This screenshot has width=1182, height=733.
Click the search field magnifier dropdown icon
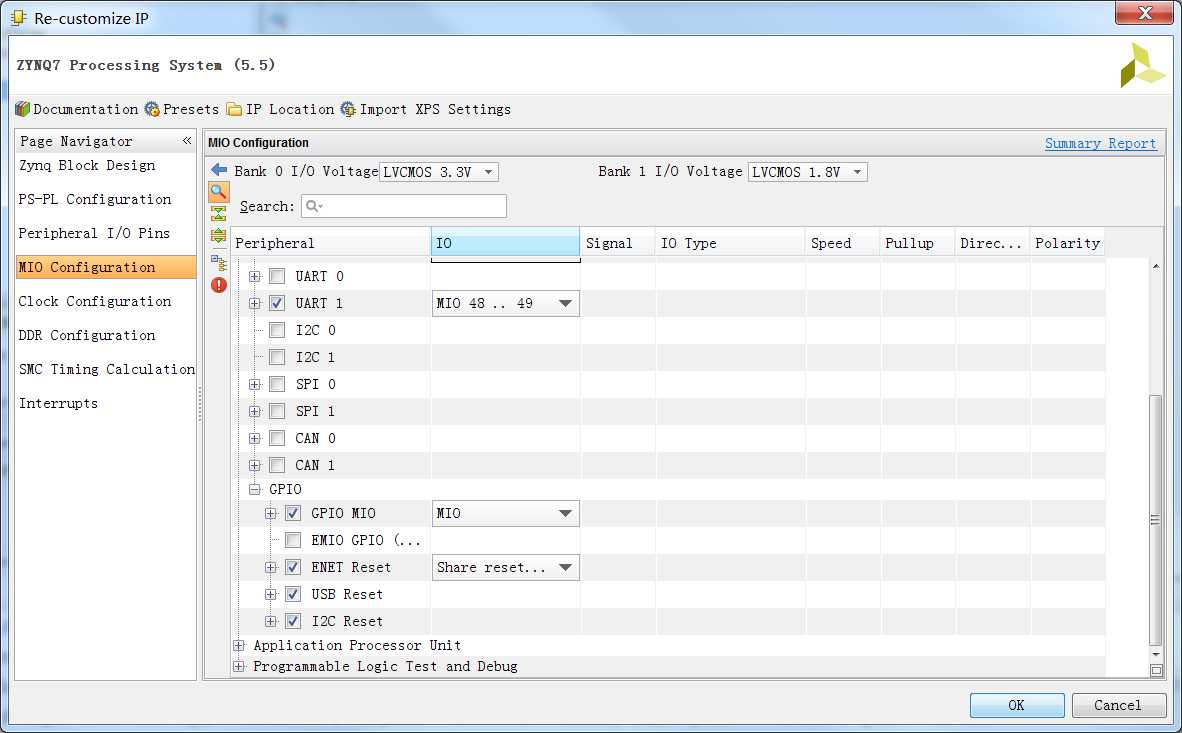314,206
